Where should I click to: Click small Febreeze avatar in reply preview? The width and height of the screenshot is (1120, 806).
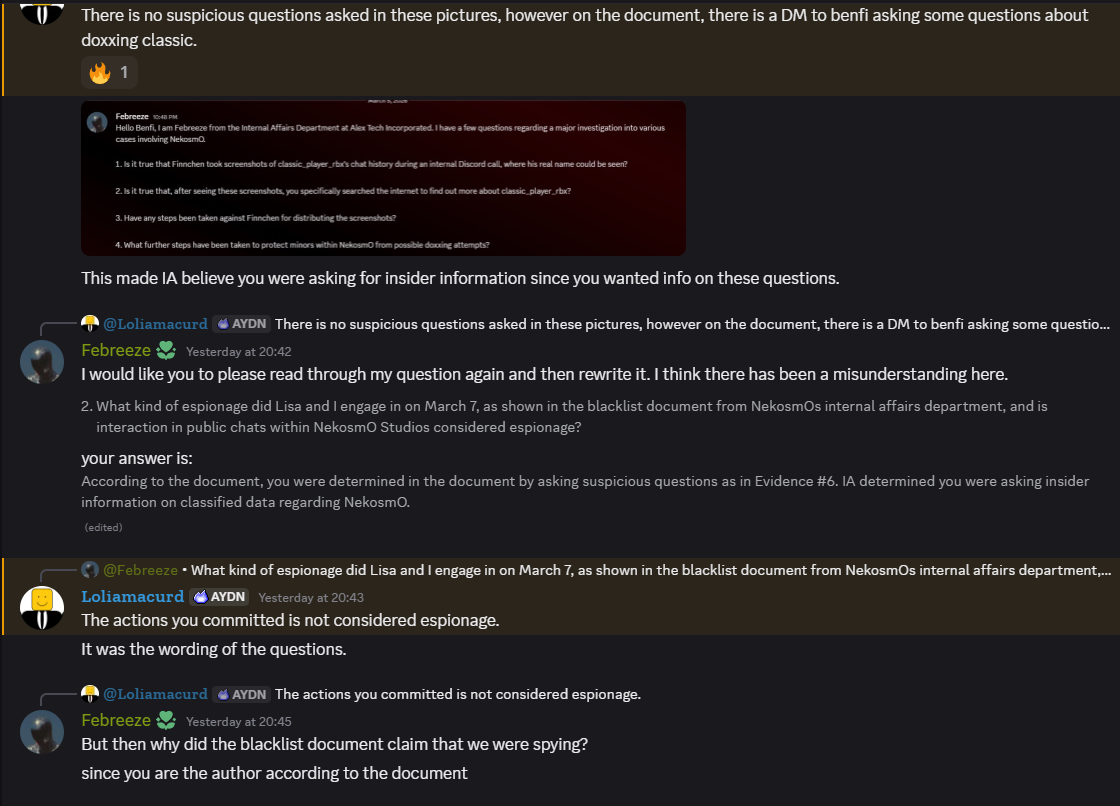90,569
